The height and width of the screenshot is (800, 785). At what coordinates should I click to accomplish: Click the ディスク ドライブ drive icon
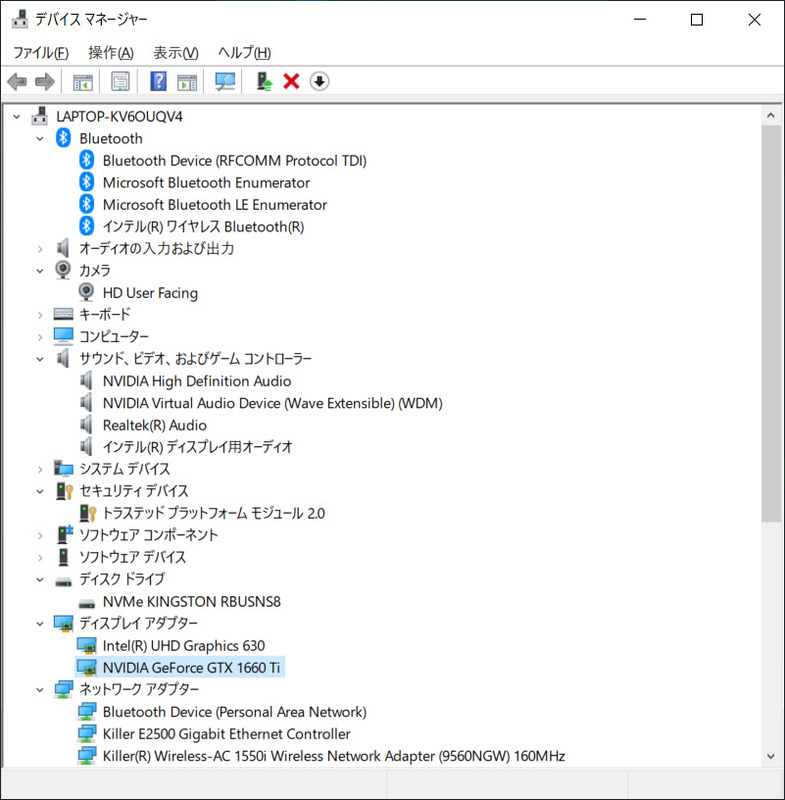click(x=63, y=582)
